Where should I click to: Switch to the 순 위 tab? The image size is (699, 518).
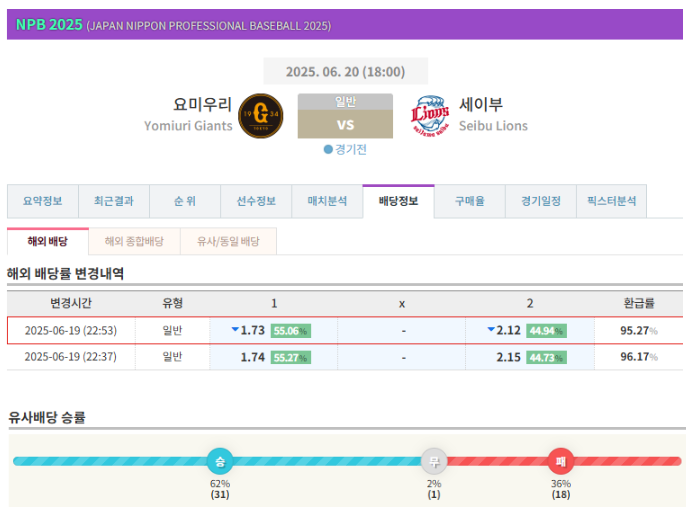click(185, 201)
